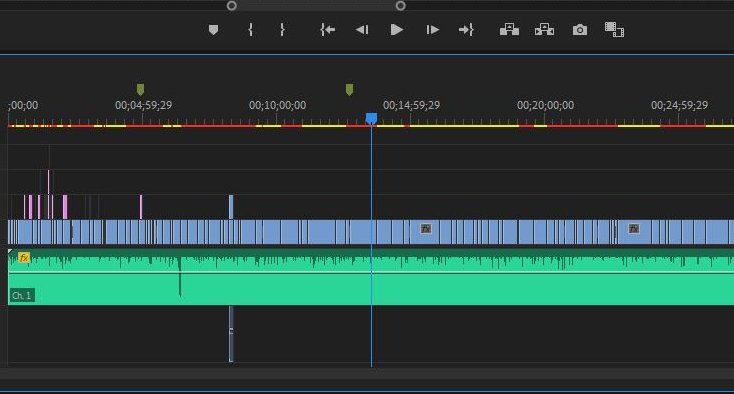Click the fx badge on the video clip near 00;14;59;29
The image size is (734, 394).
point(426,228)
